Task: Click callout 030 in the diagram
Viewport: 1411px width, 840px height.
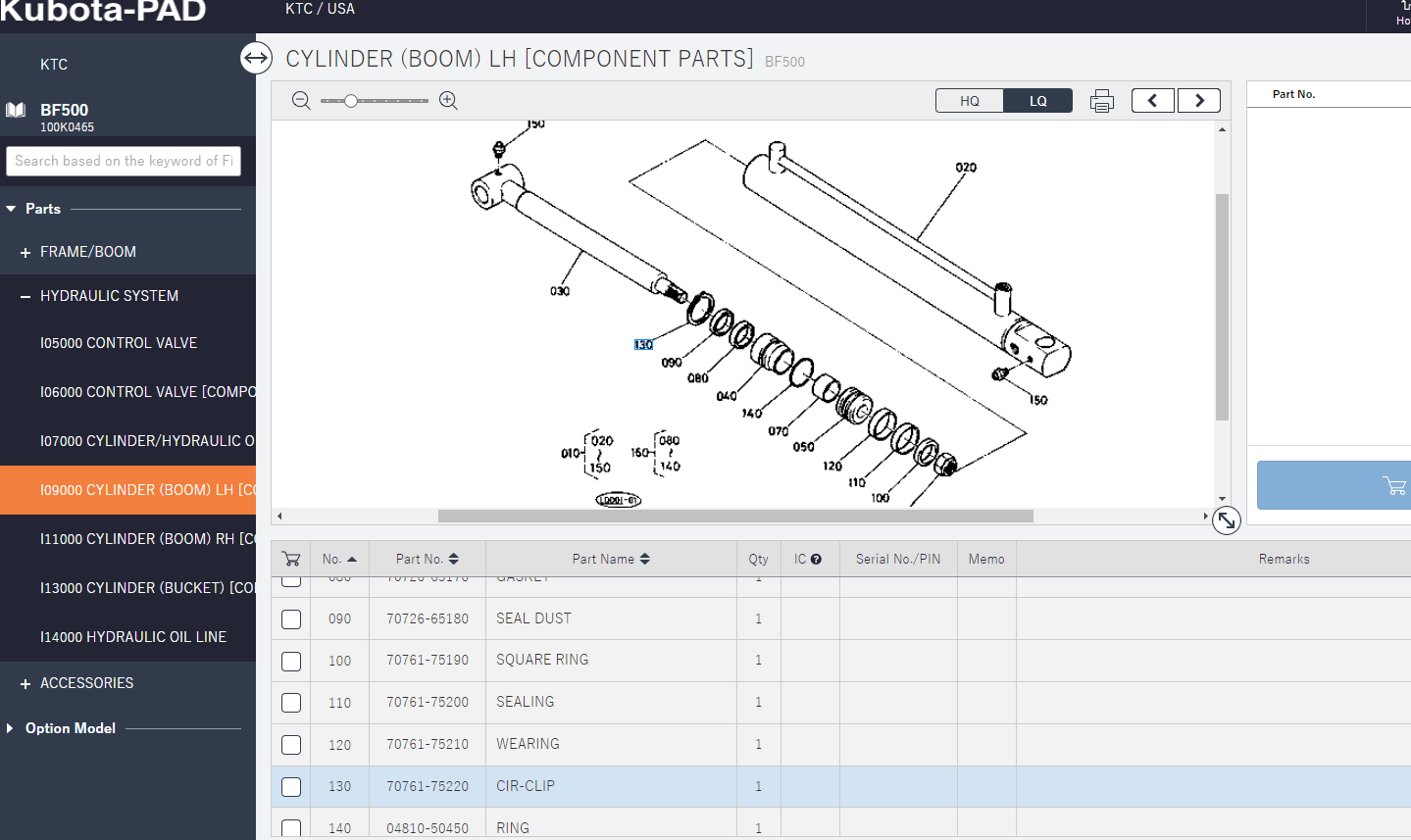Action: (x=560, y=291)
